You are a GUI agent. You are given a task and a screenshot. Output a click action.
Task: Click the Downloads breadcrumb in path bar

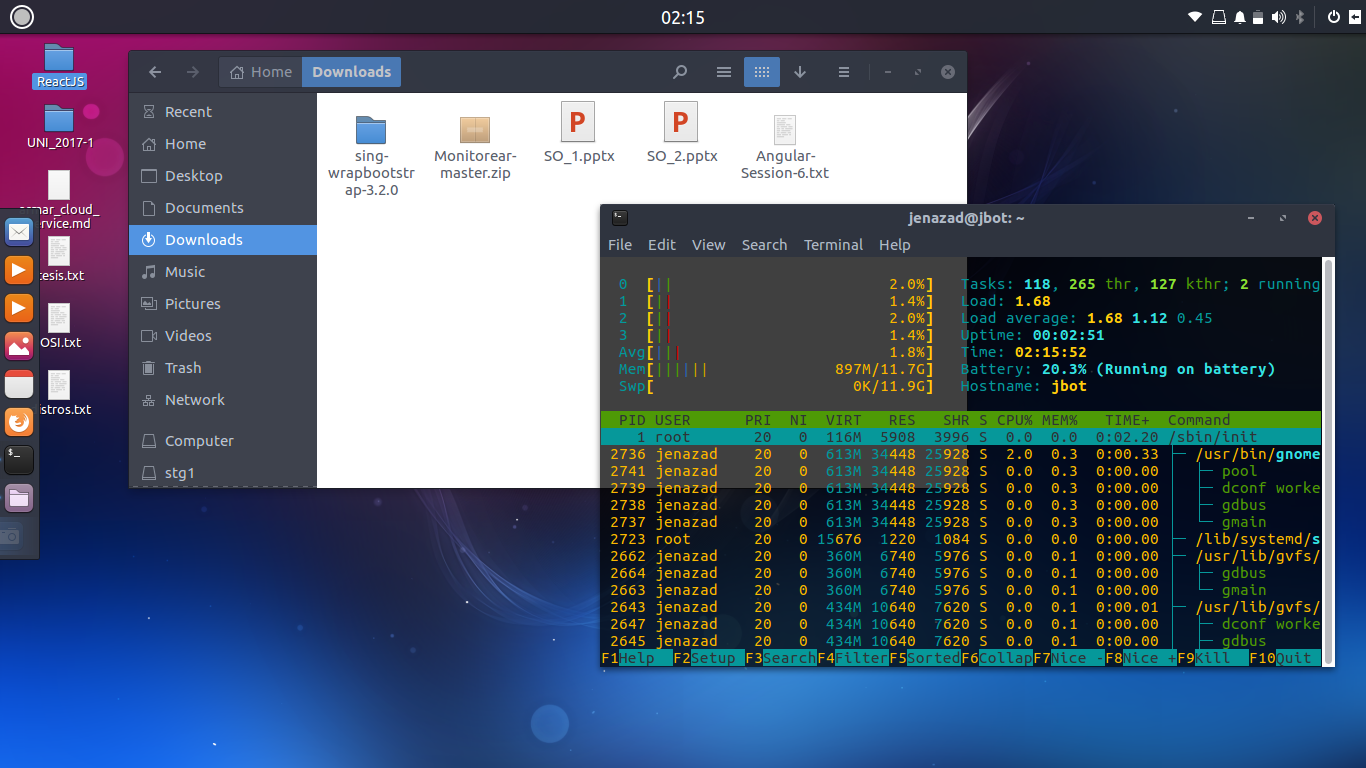pyautogui.click(x=351, y=72)
